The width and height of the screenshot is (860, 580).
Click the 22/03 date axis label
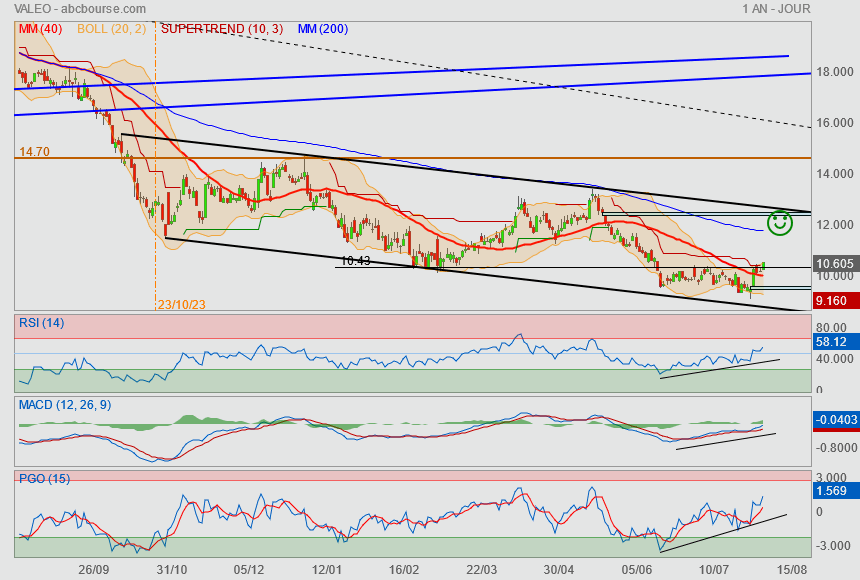[481, 570]
